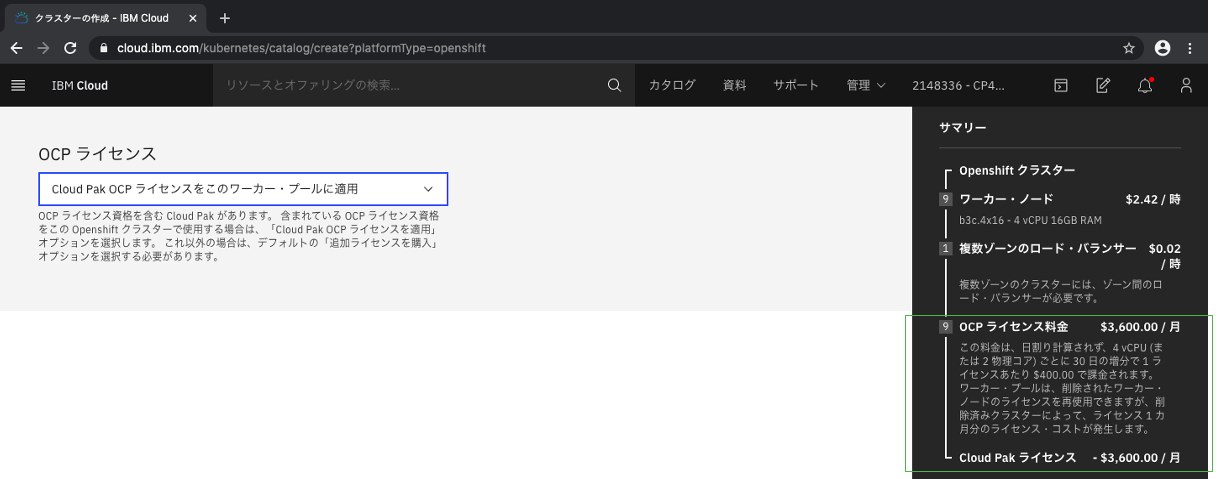Open the サポート menu item

(x=796, y=85)
